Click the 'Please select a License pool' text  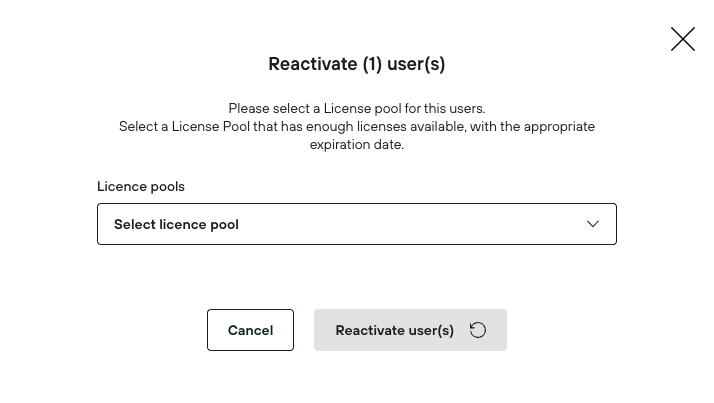coord(356,108)
